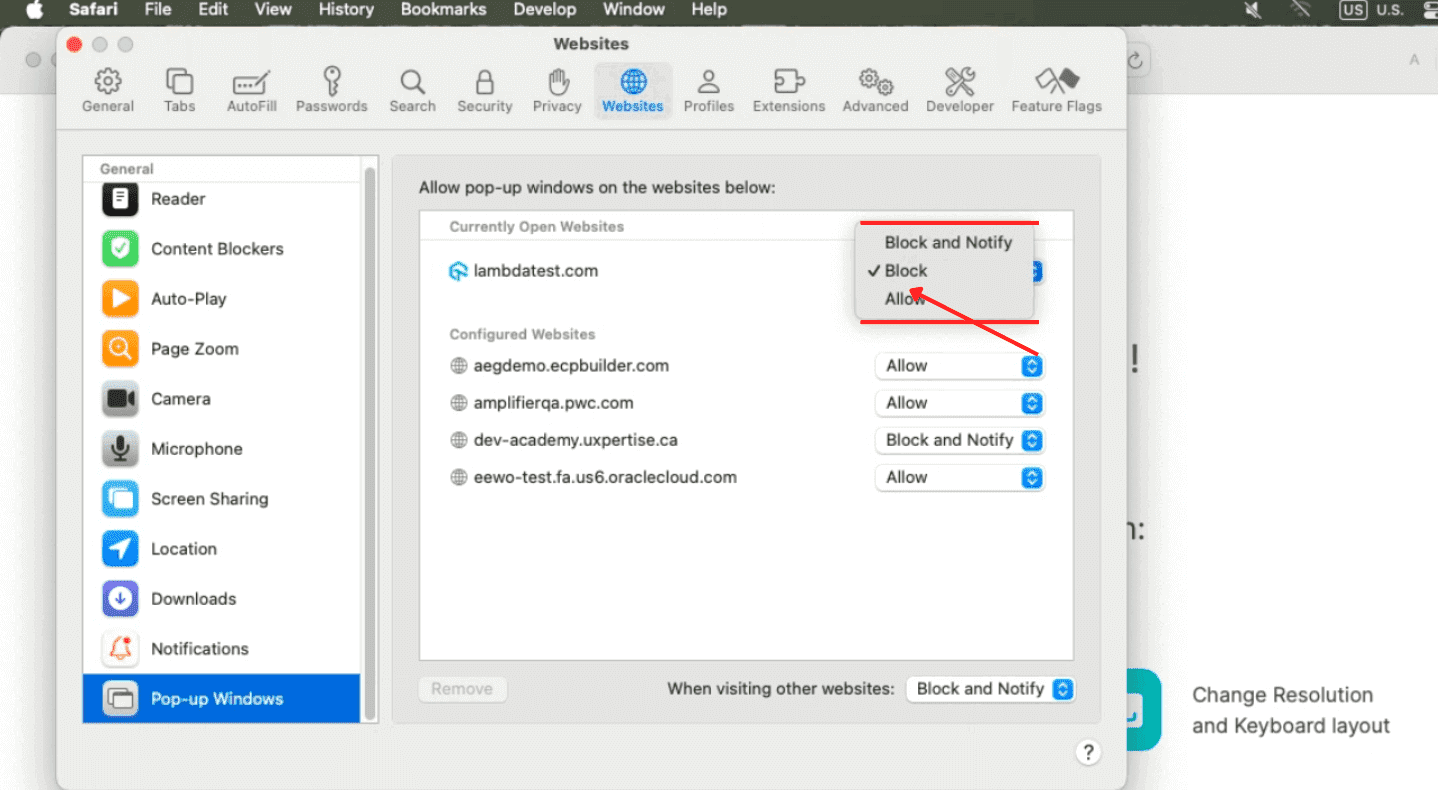Select Camera in the sidebar list

180,399
